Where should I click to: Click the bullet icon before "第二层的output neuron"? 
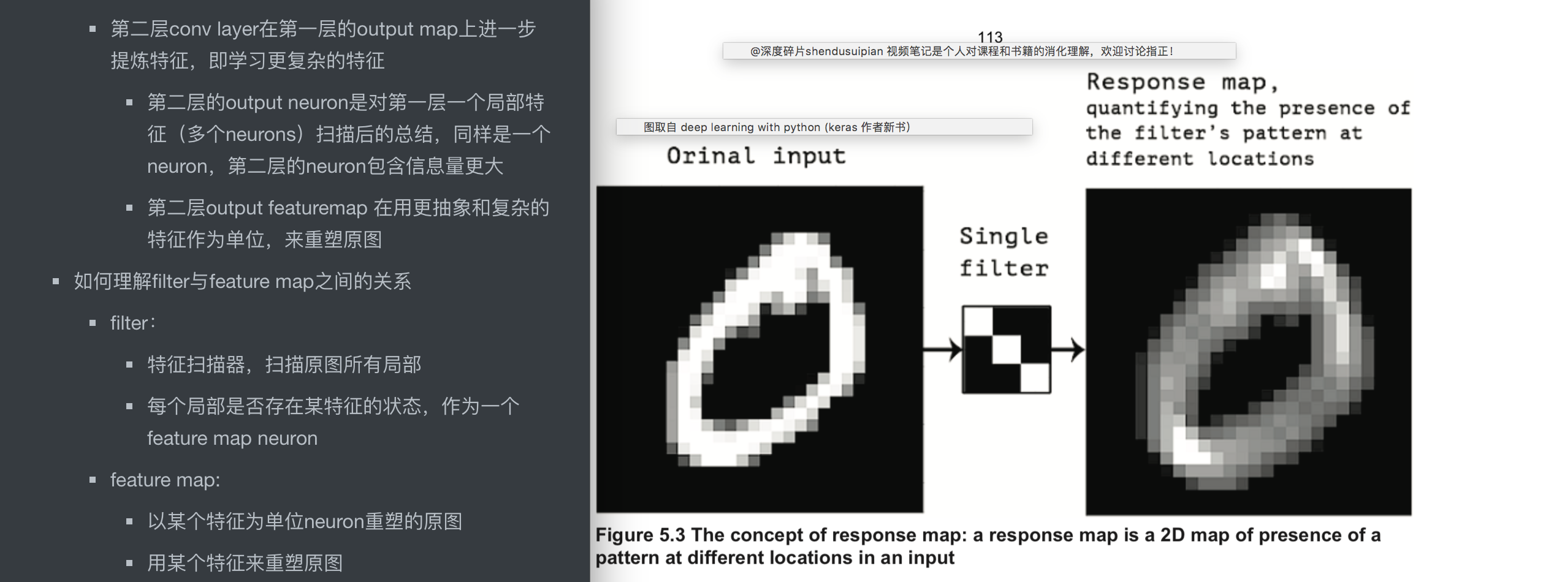tap(129, 103)
